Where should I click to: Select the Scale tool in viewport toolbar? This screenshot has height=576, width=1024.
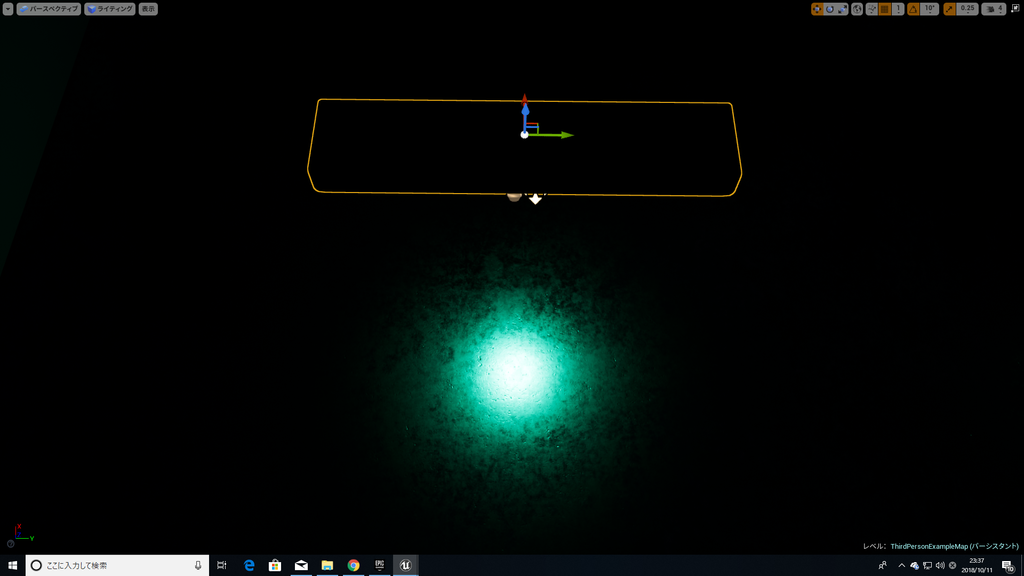click(x=840, y=8)
